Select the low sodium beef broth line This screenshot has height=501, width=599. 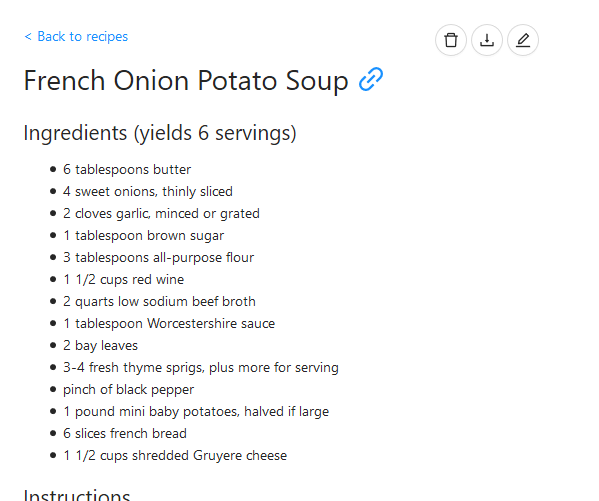pos(159,302)
